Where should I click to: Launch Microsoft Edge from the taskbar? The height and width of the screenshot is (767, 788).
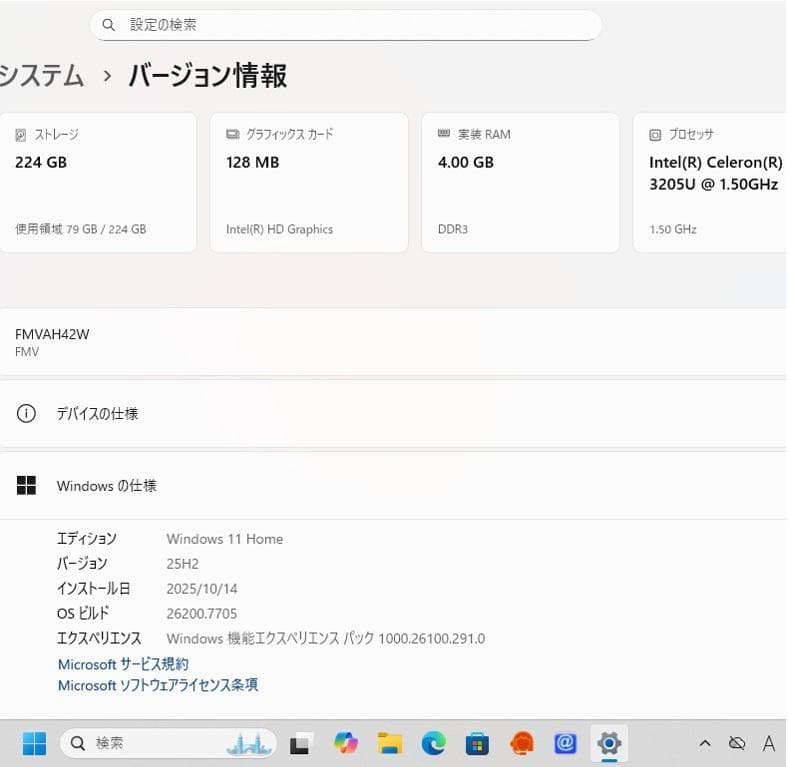point(433,743)
